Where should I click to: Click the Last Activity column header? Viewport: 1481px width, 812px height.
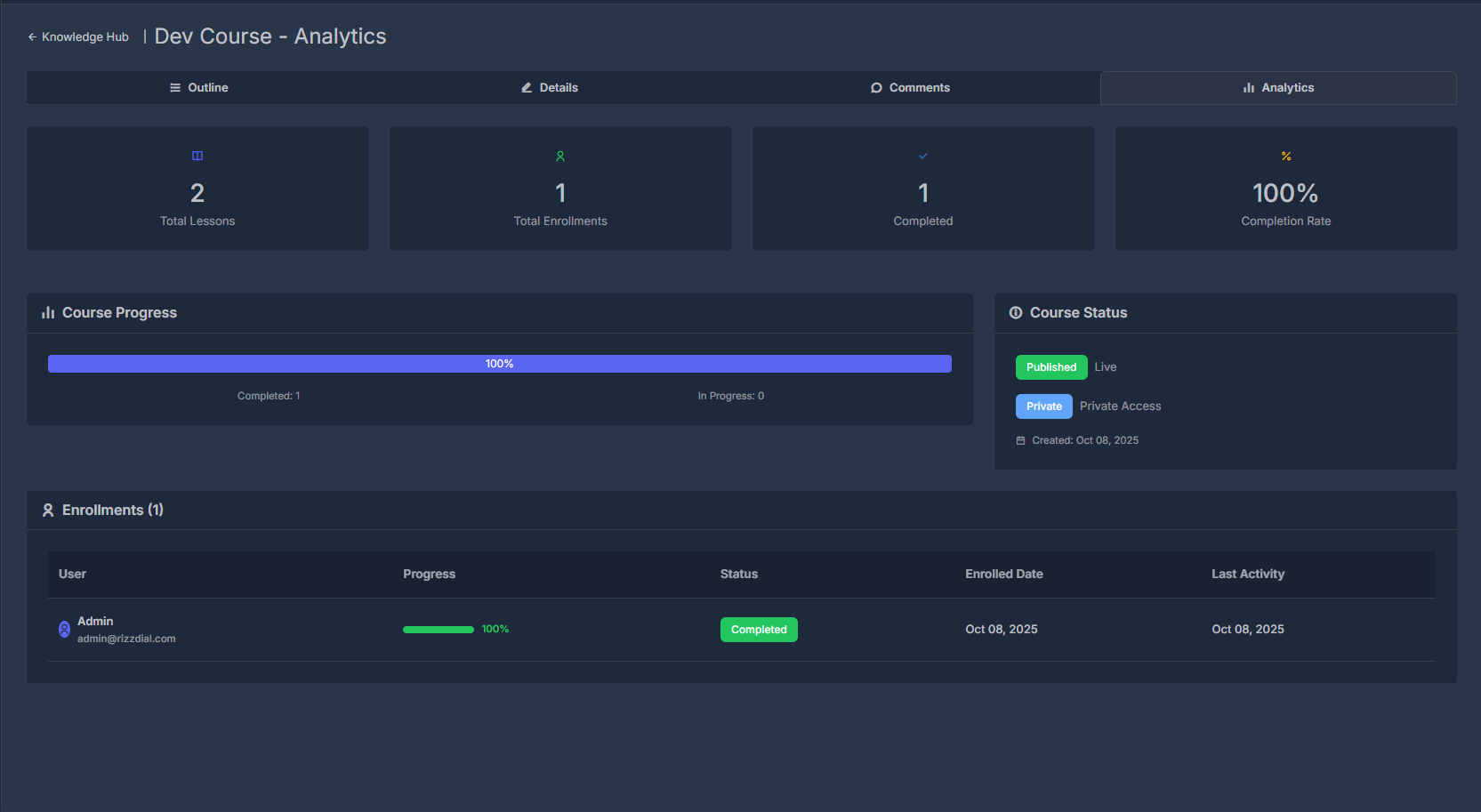tap(1248, 574)
